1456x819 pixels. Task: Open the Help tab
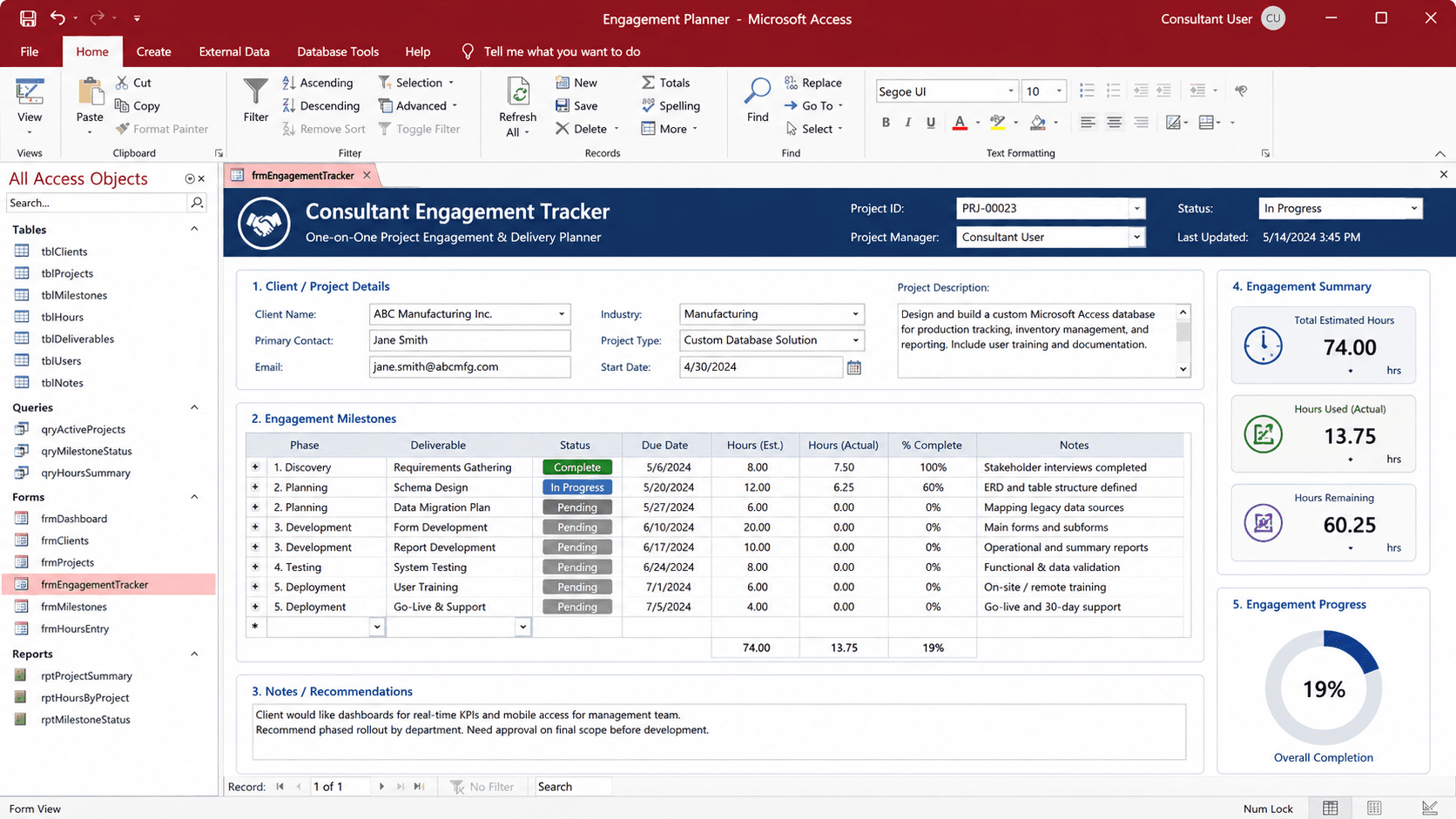[417, 51]
